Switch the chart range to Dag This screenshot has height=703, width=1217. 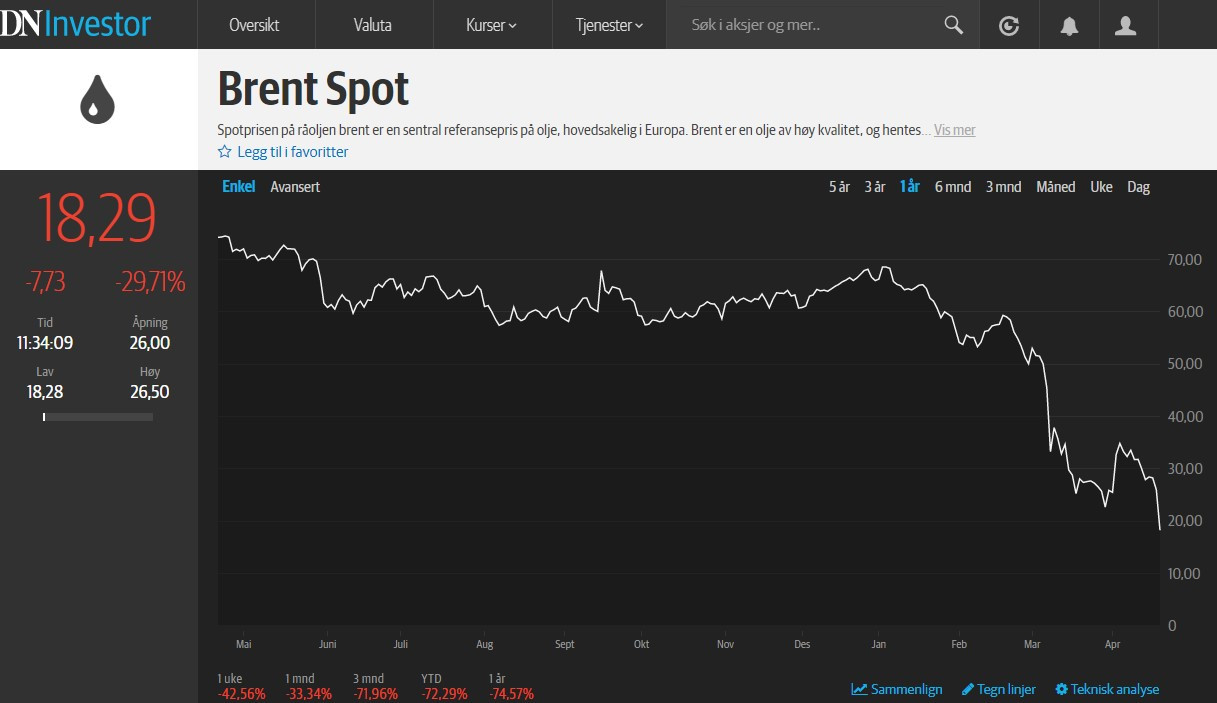(1138, 186)
